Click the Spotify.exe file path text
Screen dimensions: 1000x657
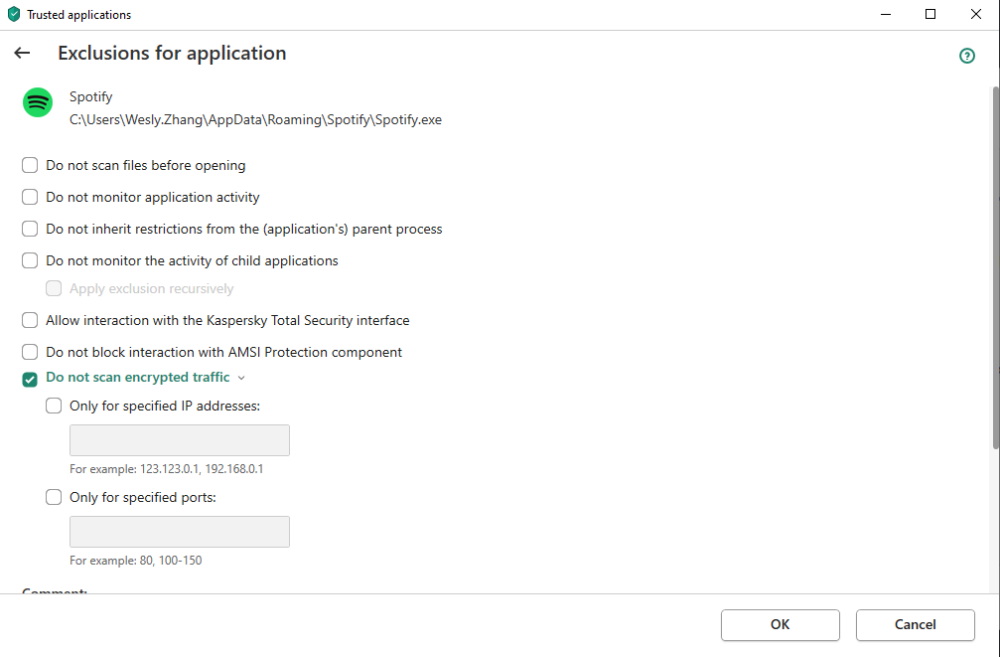[x=256, y=120]
